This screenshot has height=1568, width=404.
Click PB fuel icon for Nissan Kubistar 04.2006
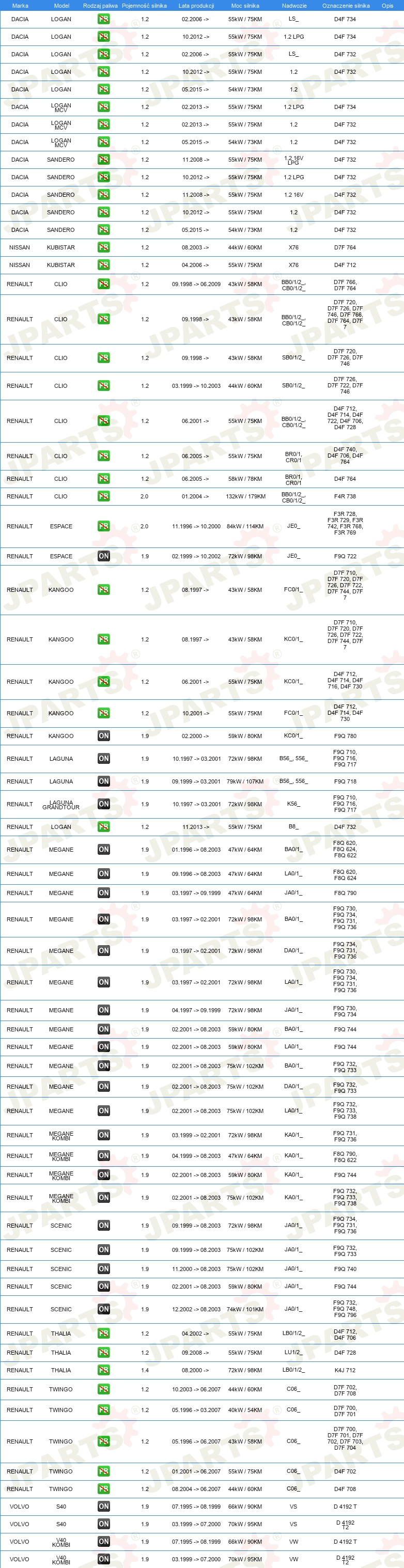[103, 265]
